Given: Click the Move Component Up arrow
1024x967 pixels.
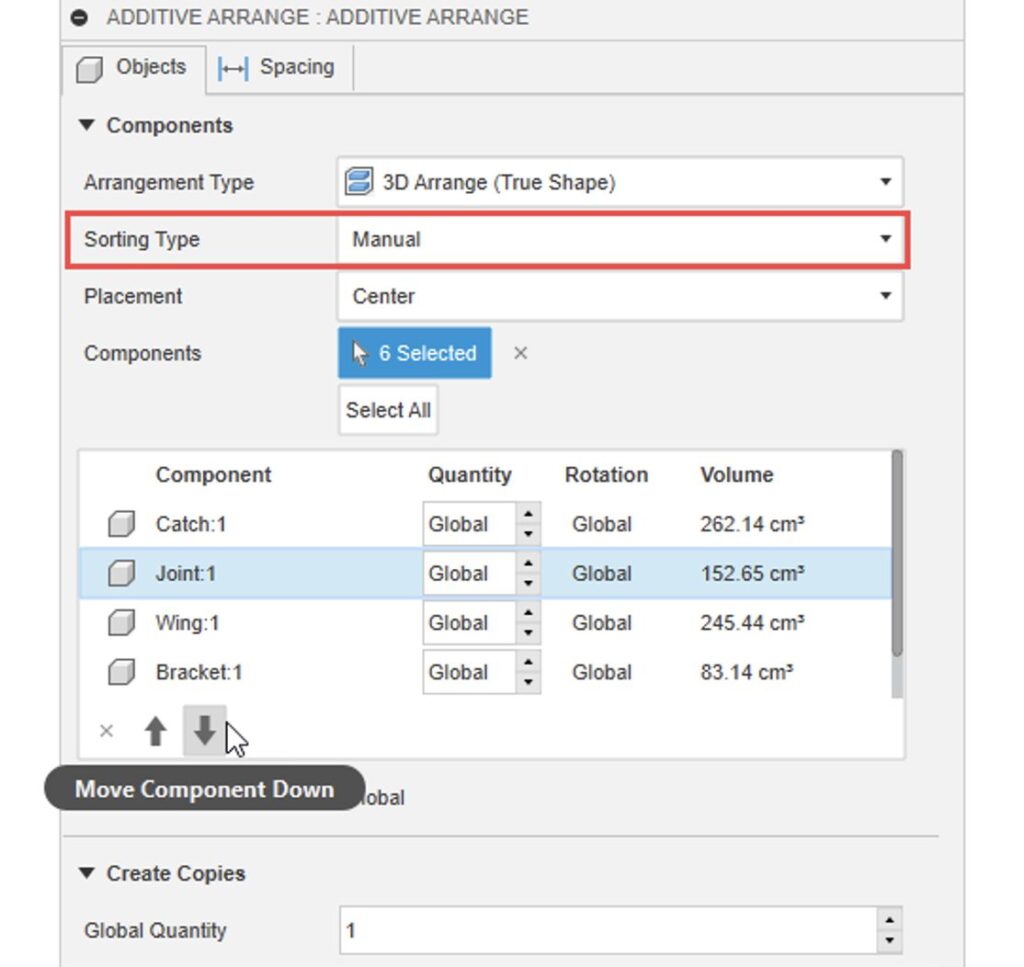Looking at the screenshot, I should (x=155, y=732).
